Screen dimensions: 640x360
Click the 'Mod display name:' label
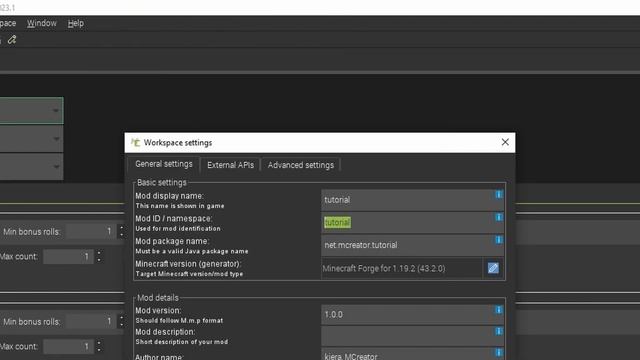169,196
